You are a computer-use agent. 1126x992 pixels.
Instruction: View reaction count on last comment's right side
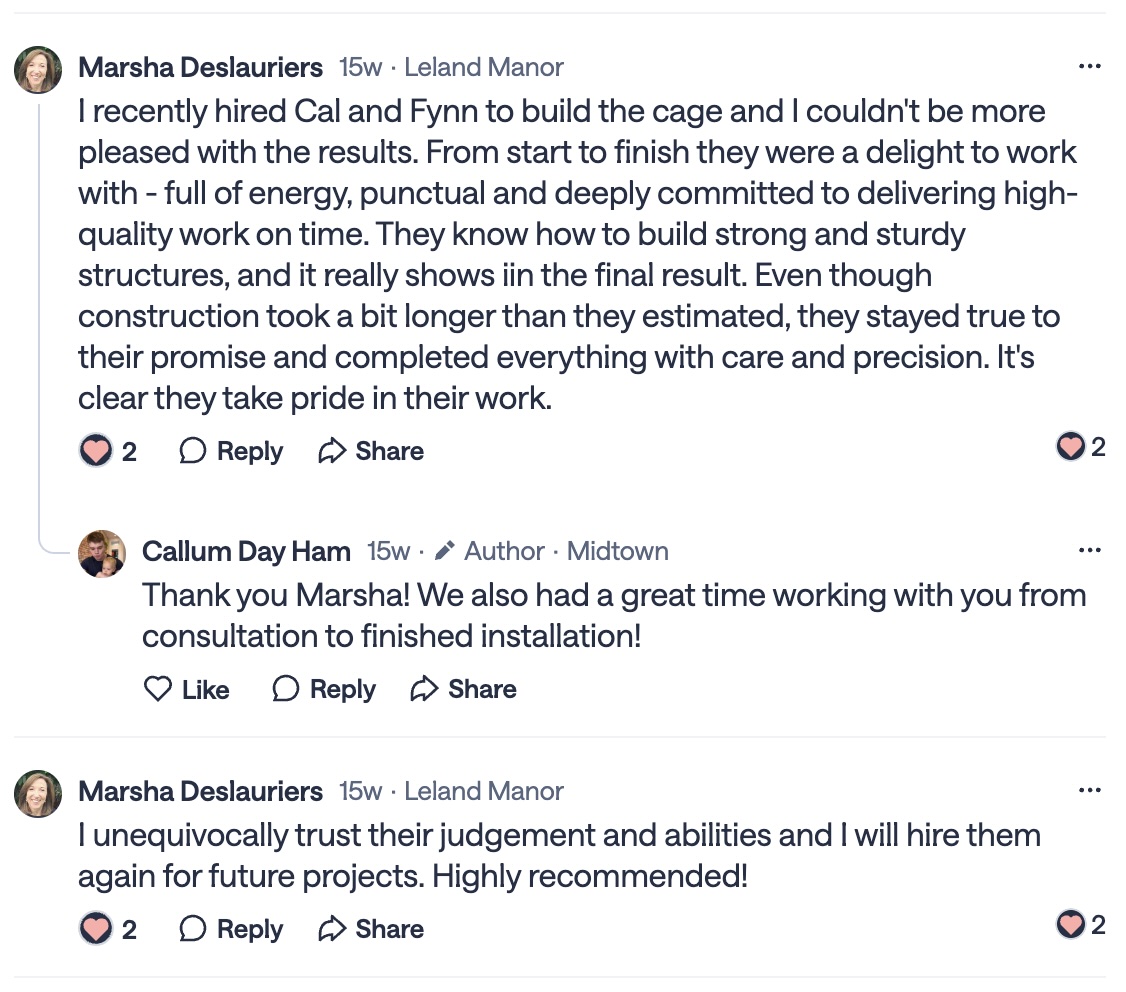tap(1080, 925)
